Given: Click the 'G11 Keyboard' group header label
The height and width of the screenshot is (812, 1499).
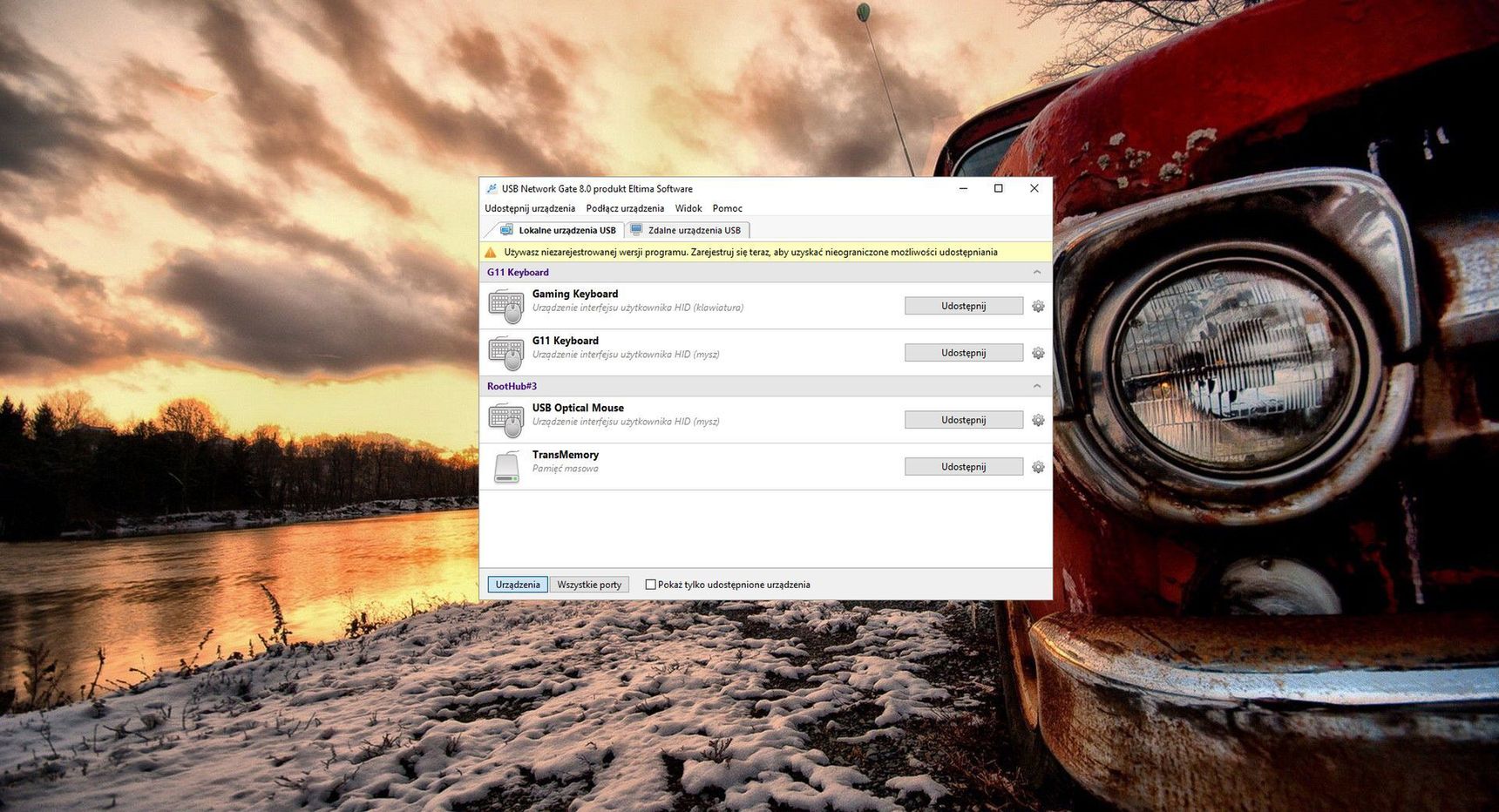Looking at the screenshot, I should [518, 273].
